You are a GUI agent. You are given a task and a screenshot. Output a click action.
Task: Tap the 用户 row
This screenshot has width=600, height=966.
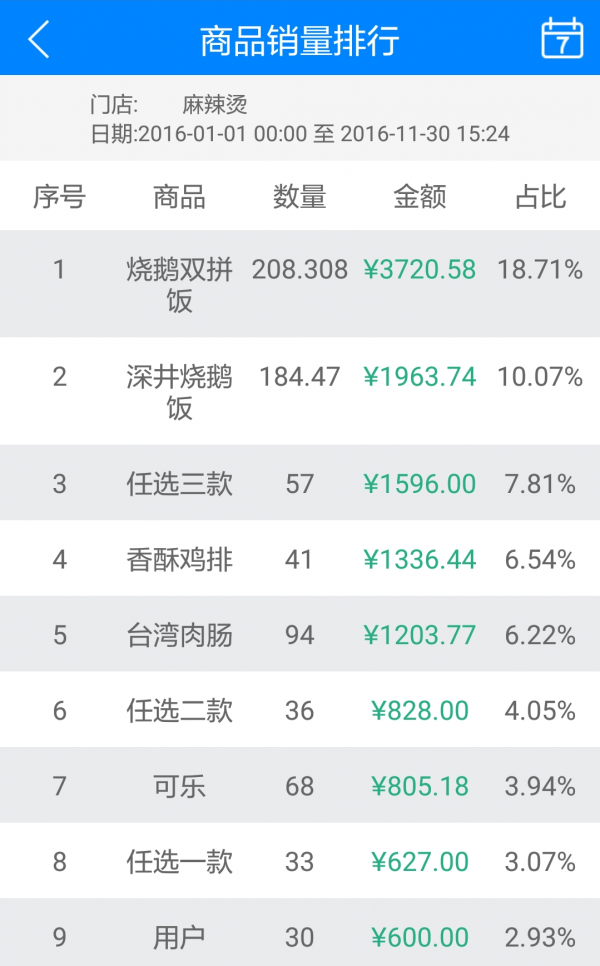[180, 937]
